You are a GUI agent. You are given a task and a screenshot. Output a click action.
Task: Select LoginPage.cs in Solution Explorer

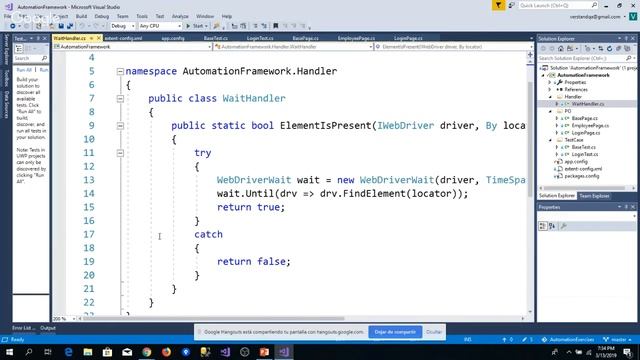pyautogui.click(x=586, y=133)
